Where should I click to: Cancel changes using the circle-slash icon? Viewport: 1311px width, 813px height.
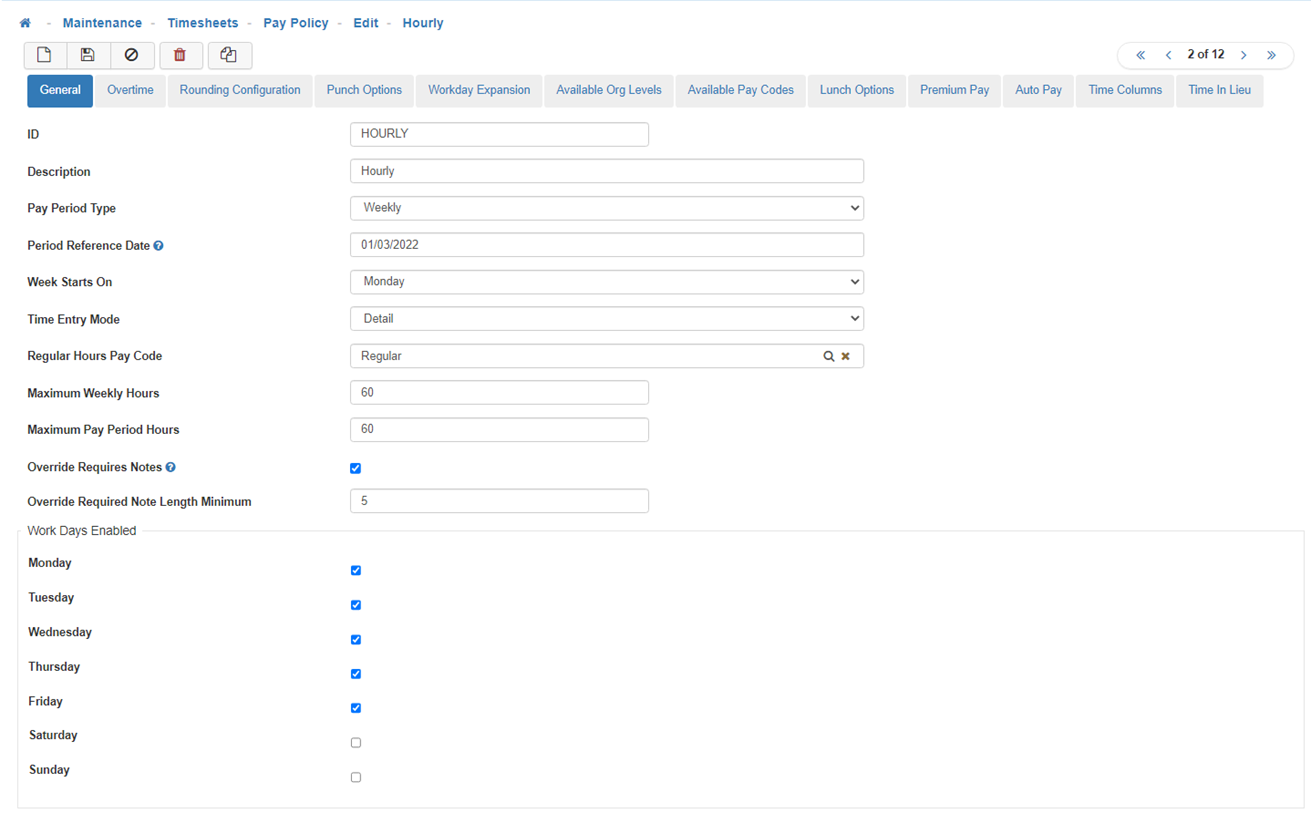coord(131,55)
